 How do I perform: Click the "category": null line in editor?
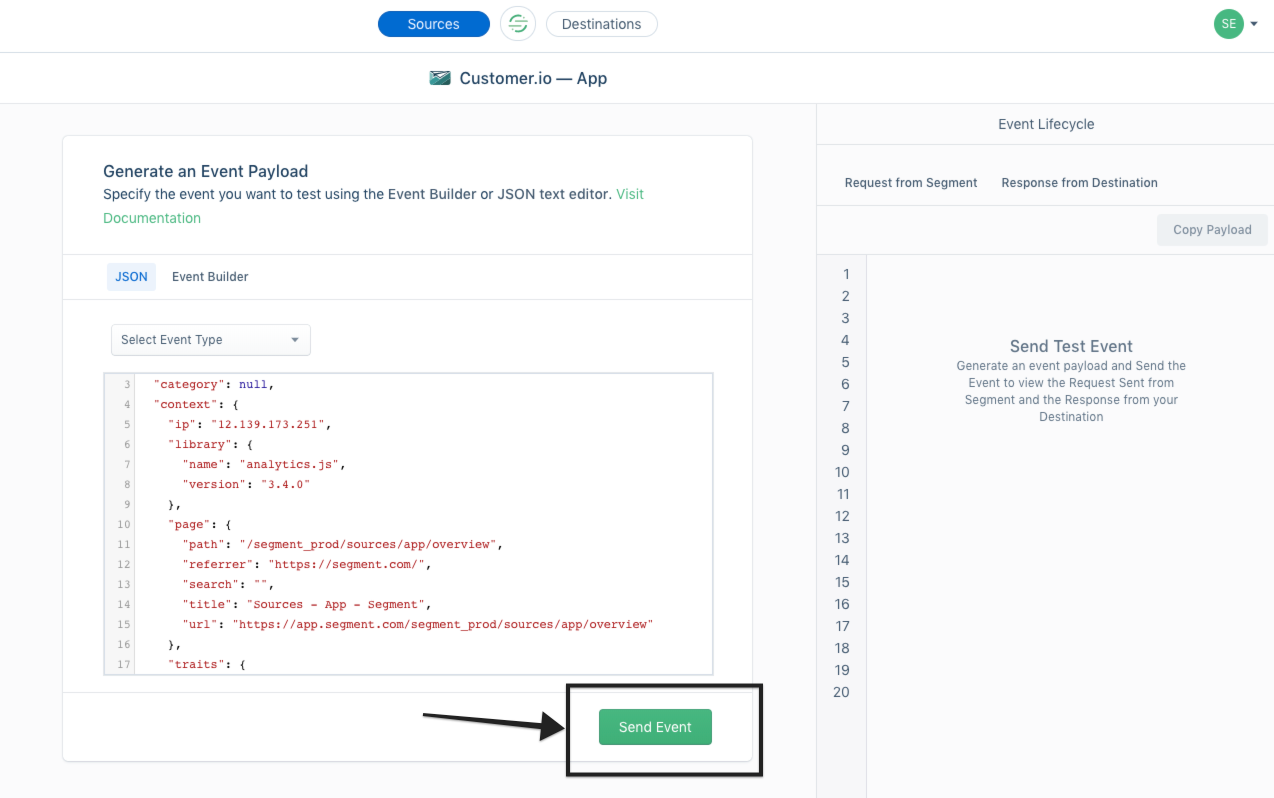coord(213,384)
